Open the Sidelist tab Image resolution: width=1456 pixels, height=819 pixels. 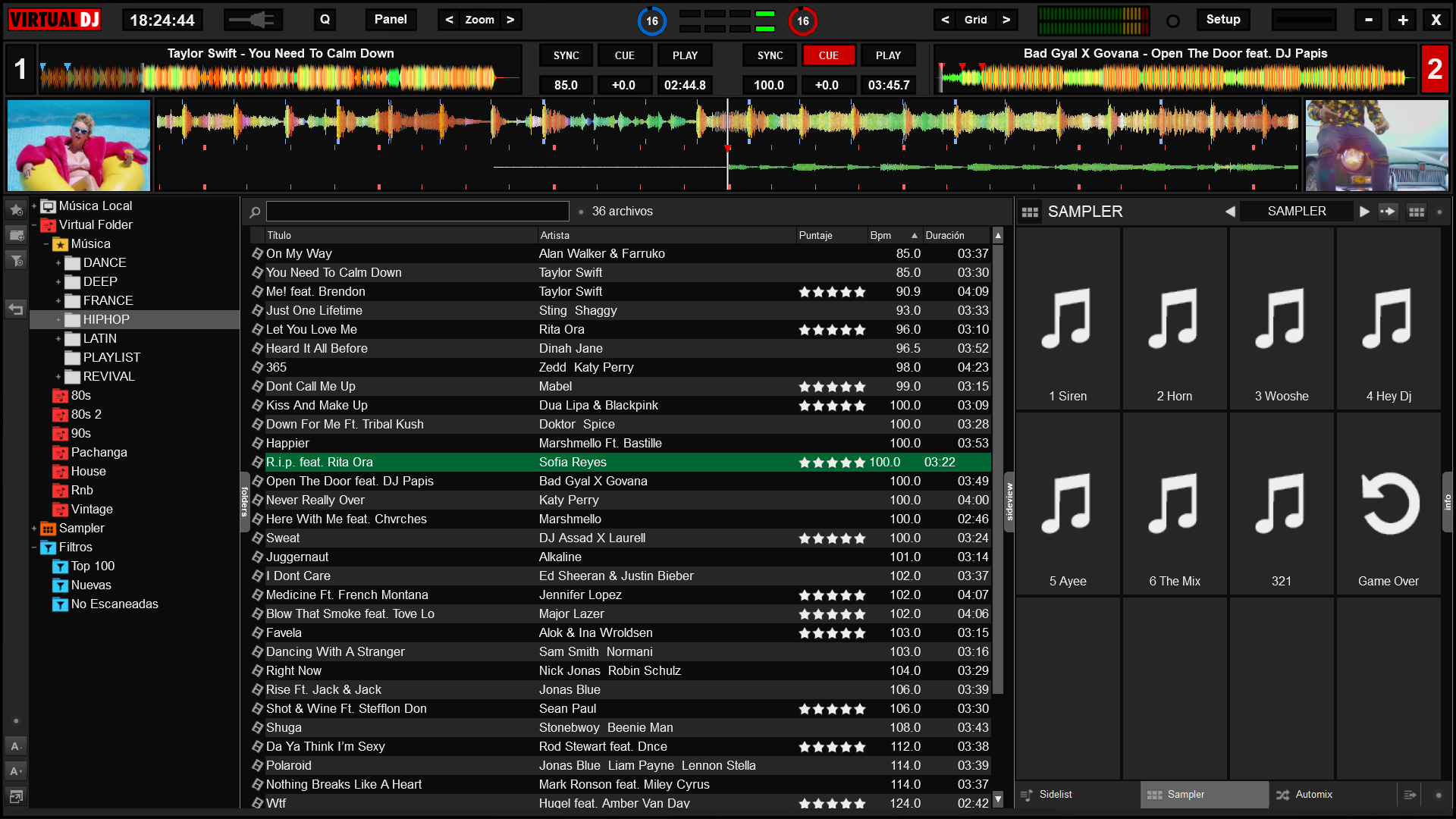click(1055, 794)
